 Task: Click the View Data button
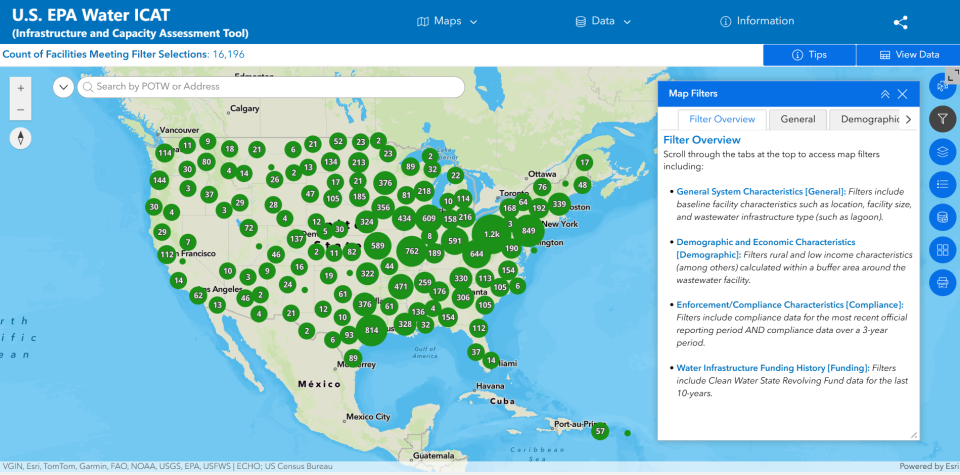(x=909, y=54)
